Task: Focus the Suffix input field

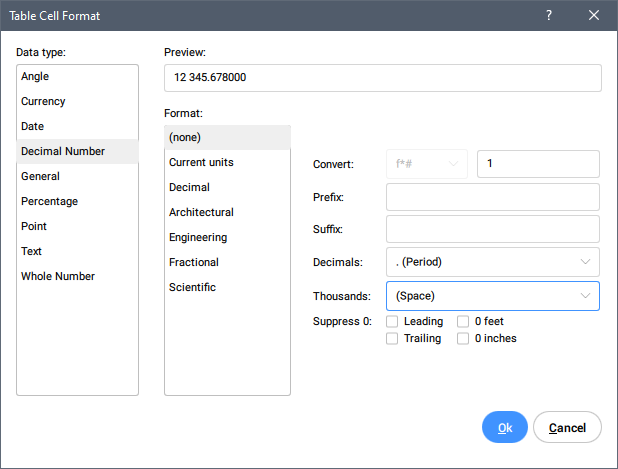Action: [492, 229]
